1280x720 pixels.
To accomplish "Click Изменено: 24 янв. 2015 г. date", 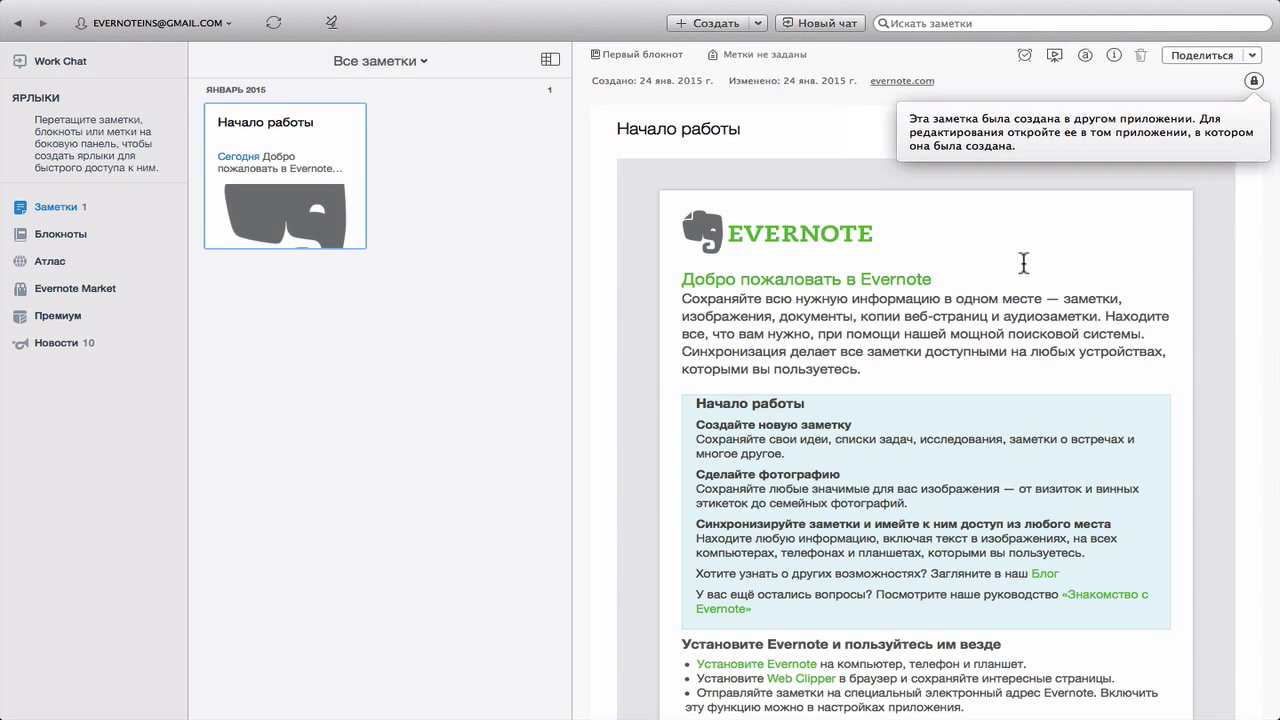I will pos(791,81).
